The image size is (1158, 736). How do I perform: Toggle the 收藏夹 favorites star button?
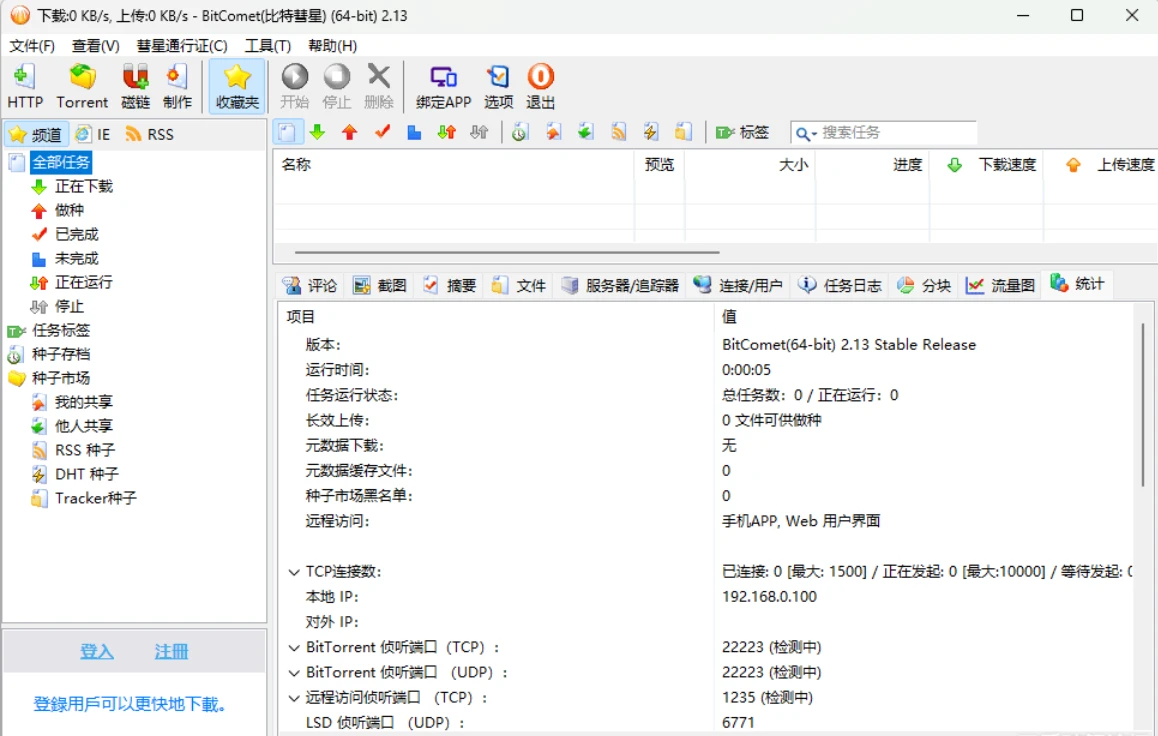coord(237,86)
